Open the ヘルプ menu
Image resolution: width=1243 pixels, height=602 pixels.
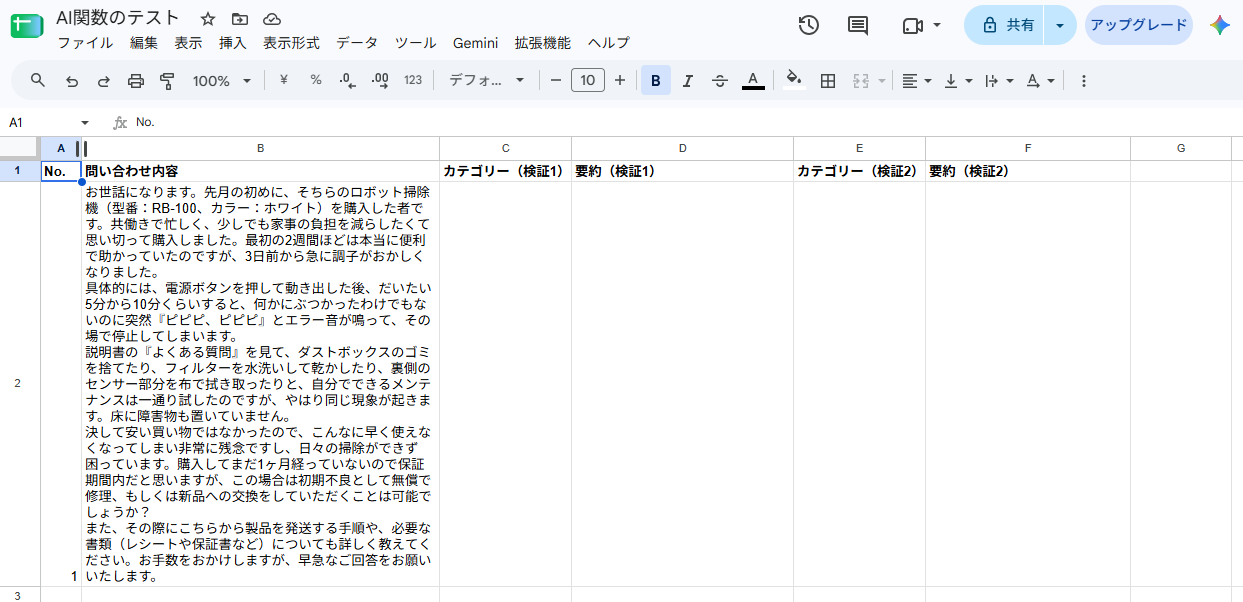[x=608, y=43]
